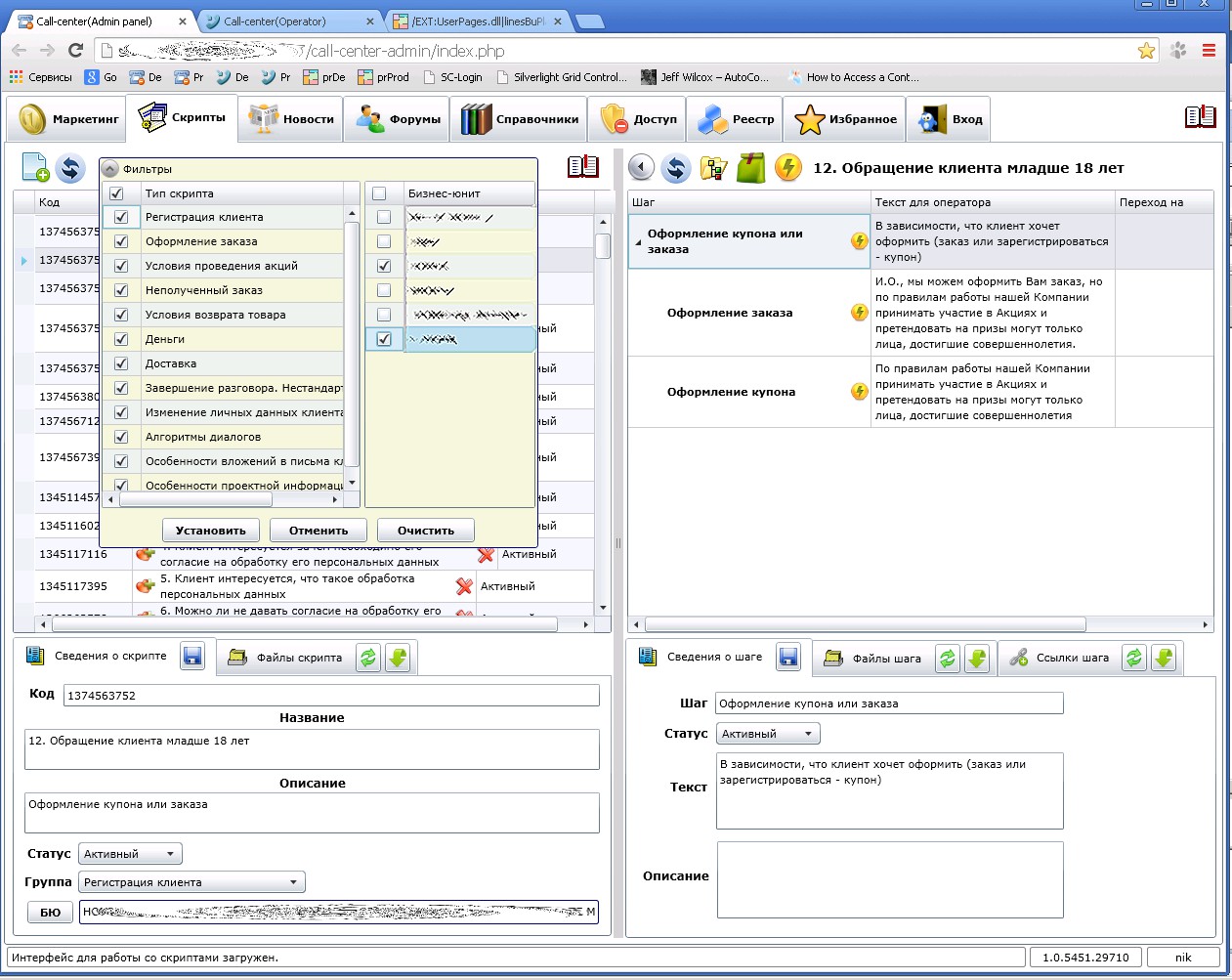The width and height of the screenshot is (1232, 980).
Task: Open the Chrome menu icon
Action: click(1209, 51)
